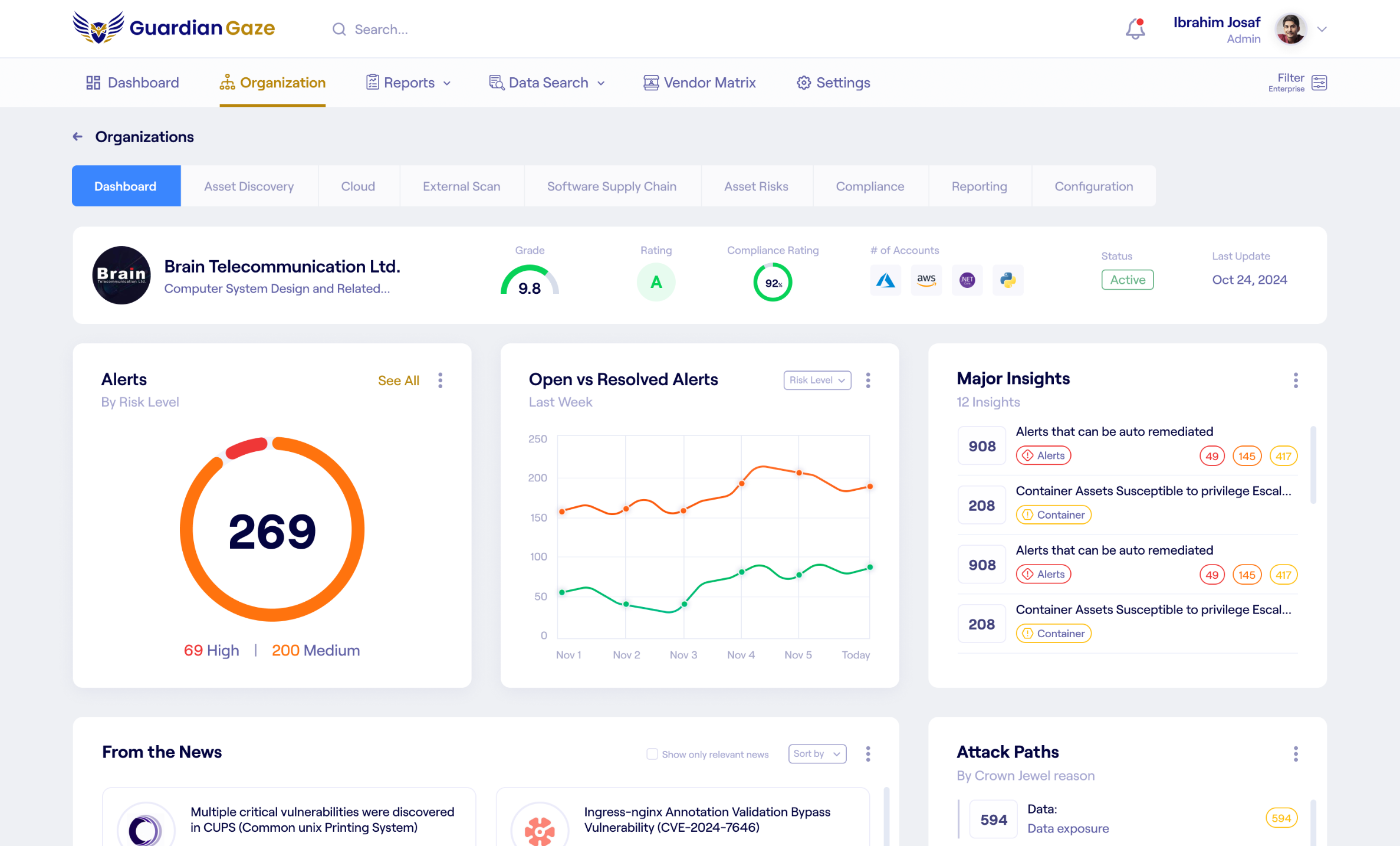This screenshot has width=1400, height=846.
Task: Open the Sort by dropdown
Action: click(x=817, y=753)
